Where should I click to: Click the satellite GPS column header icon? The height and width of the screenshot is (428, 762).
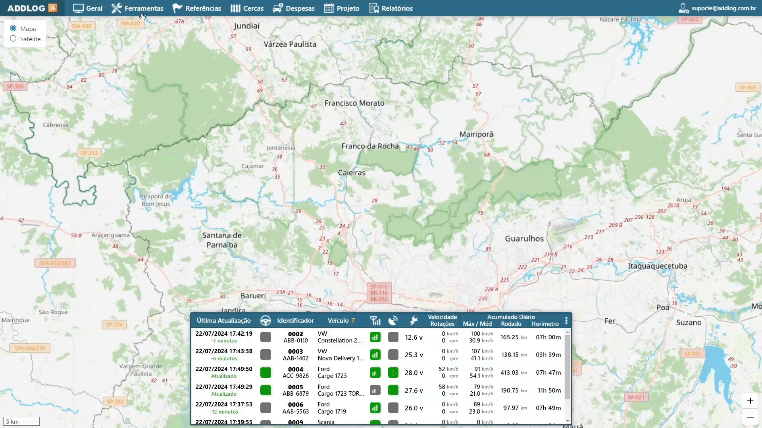393,320
